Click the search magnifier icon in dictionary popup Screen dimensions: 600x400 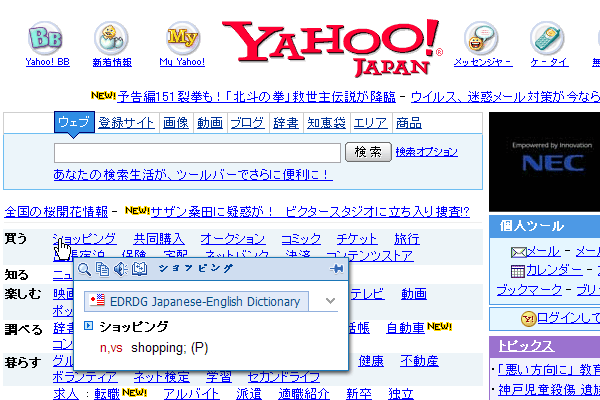[x=84, y=269]
